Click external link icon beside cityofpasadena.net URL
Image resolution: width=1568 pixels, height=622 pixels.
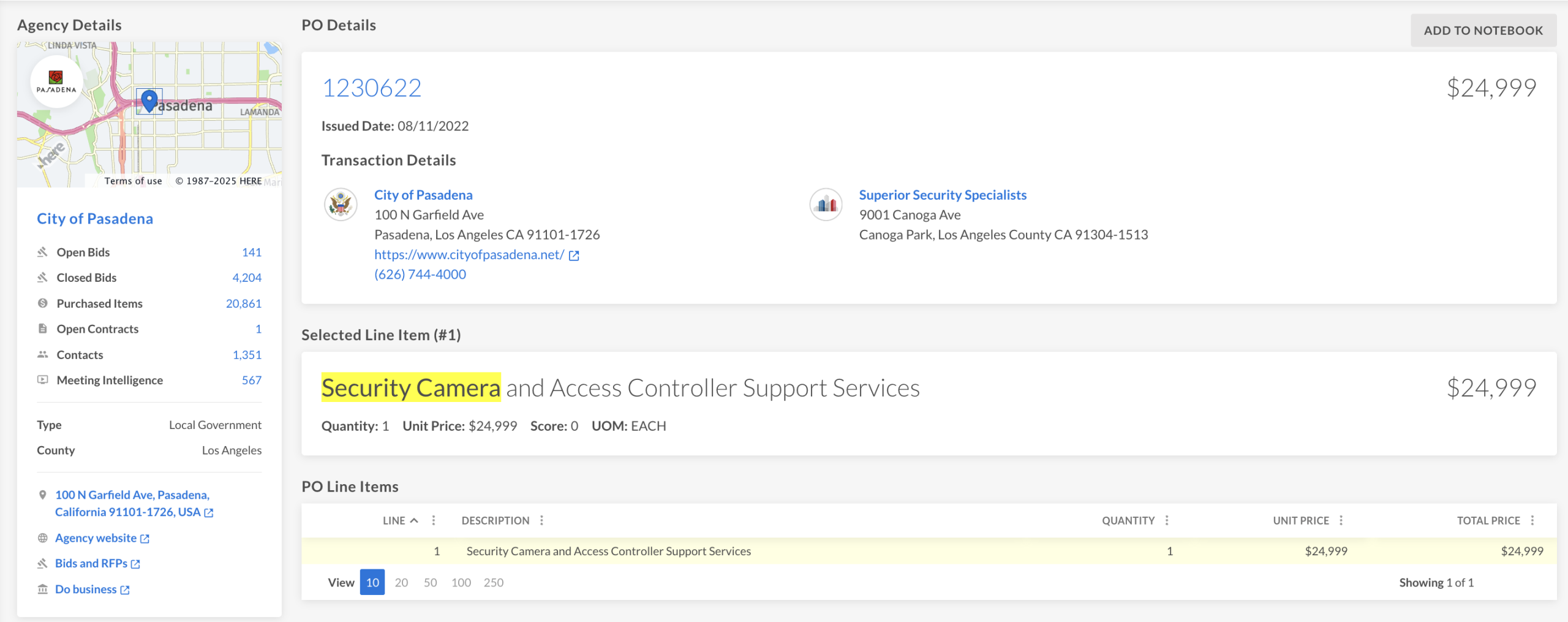pos(574,256)
